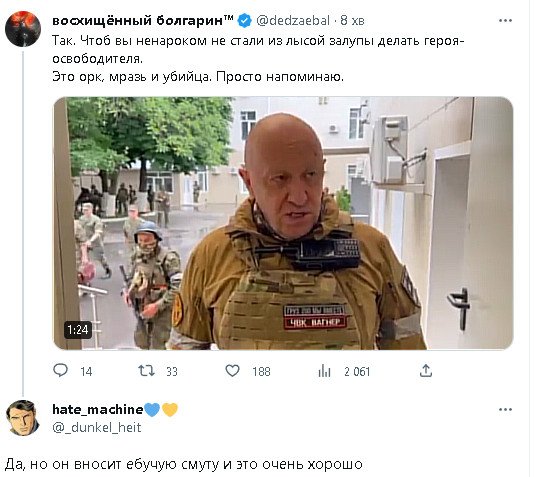Click the 2 061 views count
534x477 pixels.
click(x=357, y=371)
